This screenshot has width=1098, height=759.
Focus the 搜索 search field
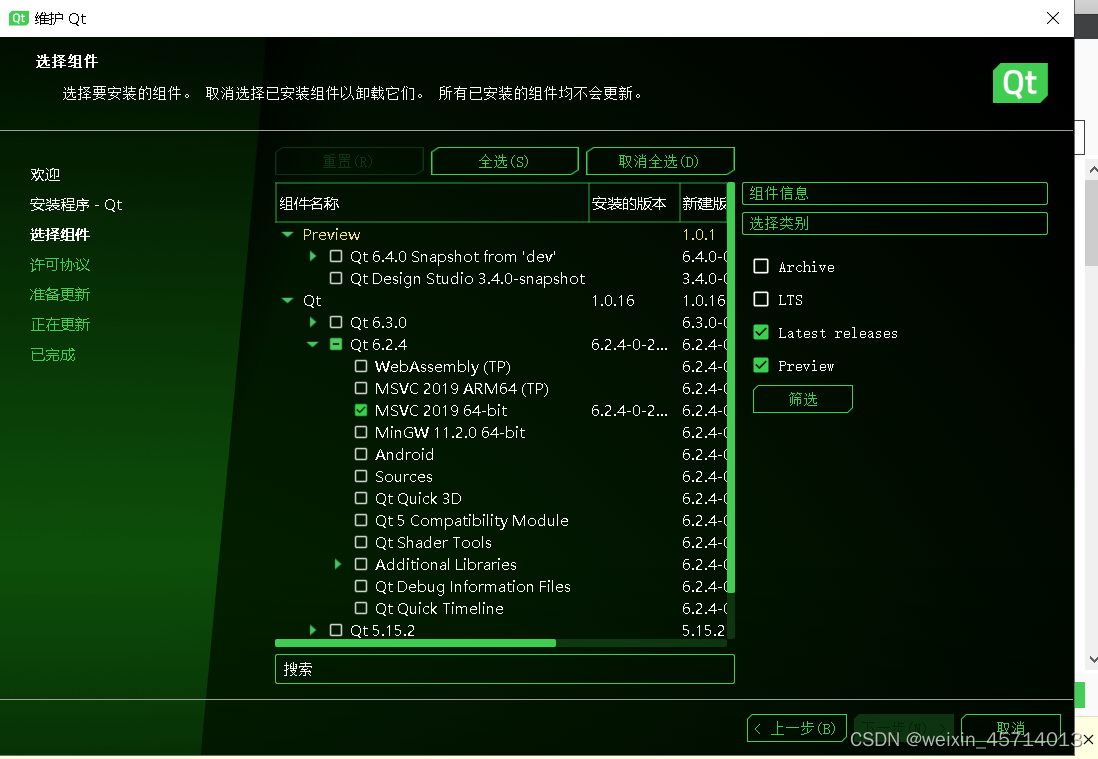tap(505, 669)
